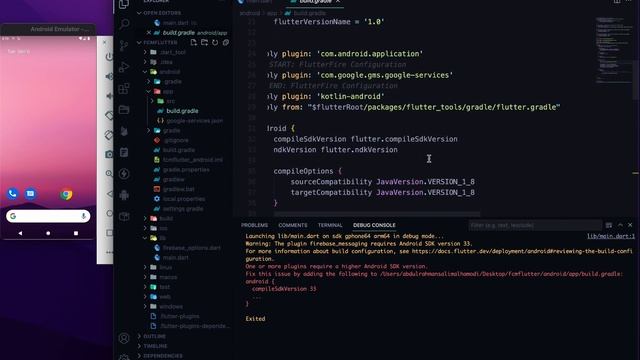Click the New Folder icon in the explorer header
This screenshot has height=360, width=640.
[204, 42]
